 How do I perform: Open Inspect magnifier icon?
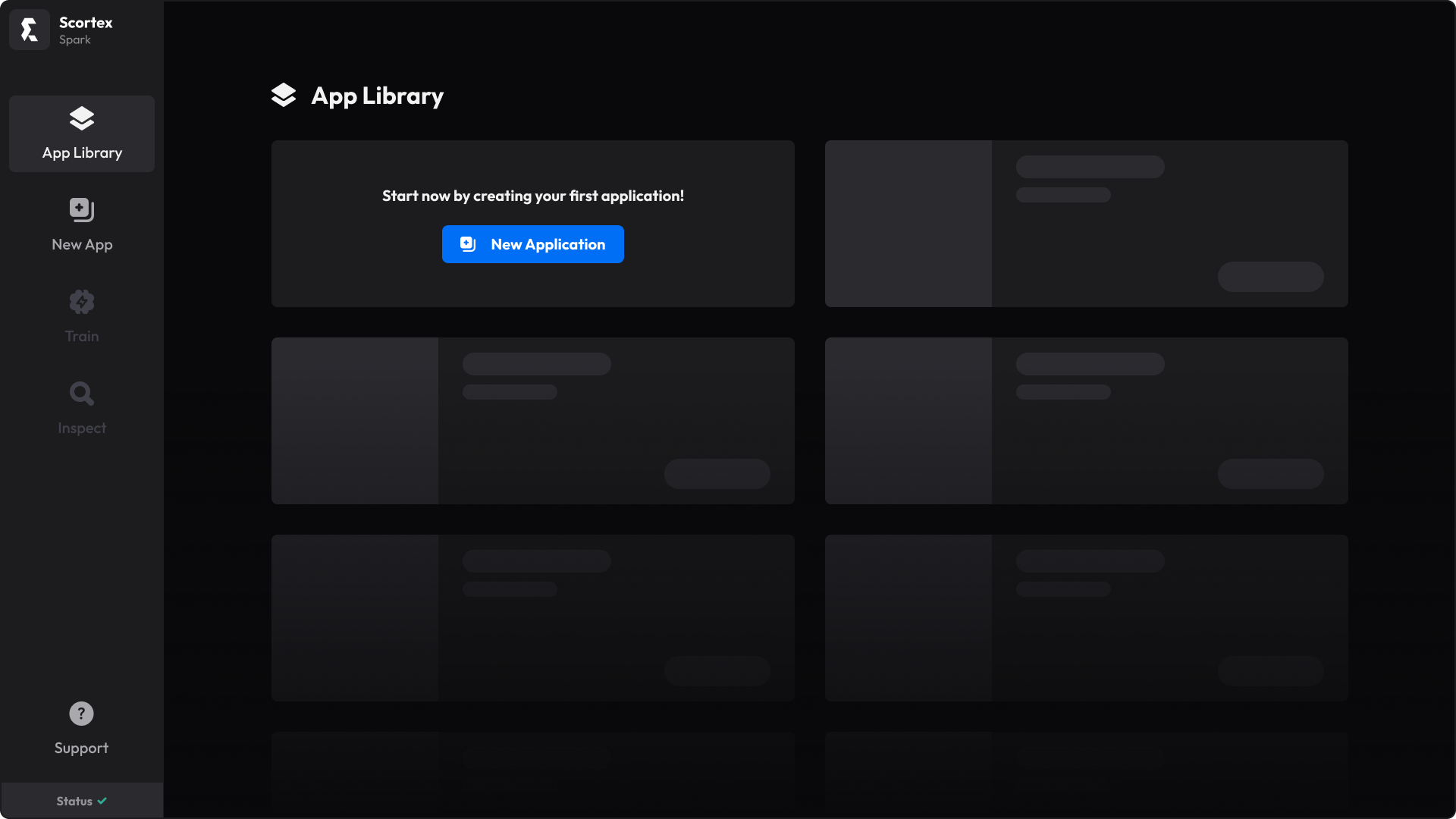click(82, 394)
